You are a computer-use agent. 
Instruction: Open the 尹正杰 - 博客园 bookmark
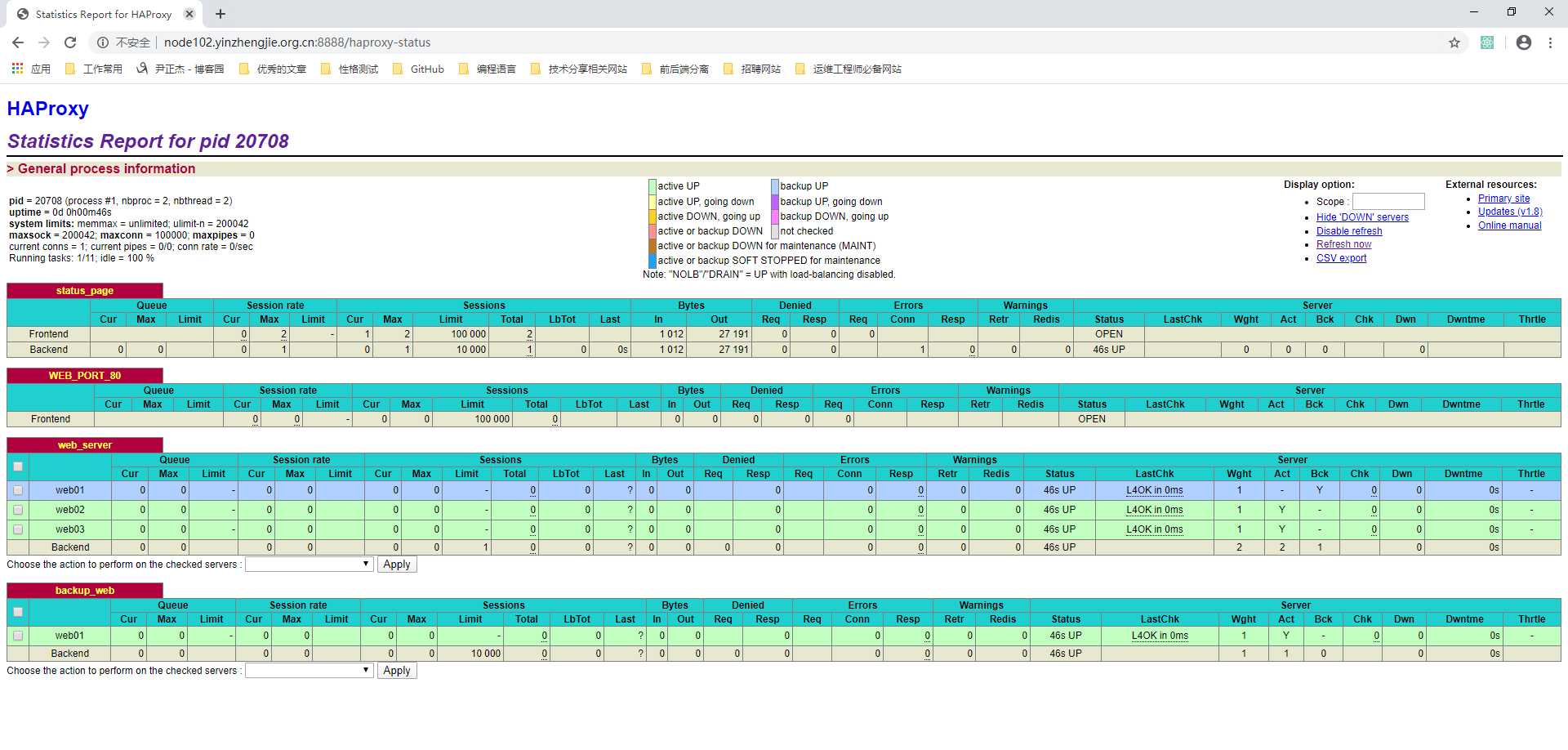pos(180,69)
